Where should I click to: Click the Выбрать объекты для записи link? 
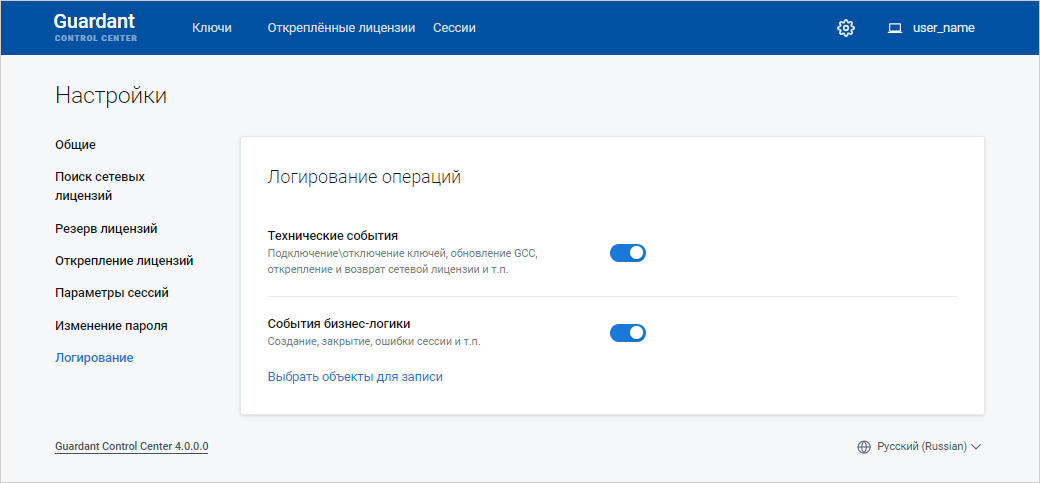coord(355,377)
